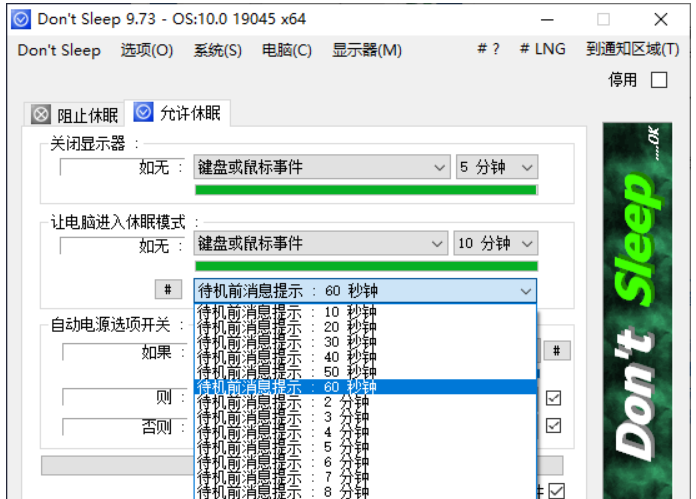696x499 pixels.
Task: Open the 10 分钟 time dropdown
Action: click(495, 243)
